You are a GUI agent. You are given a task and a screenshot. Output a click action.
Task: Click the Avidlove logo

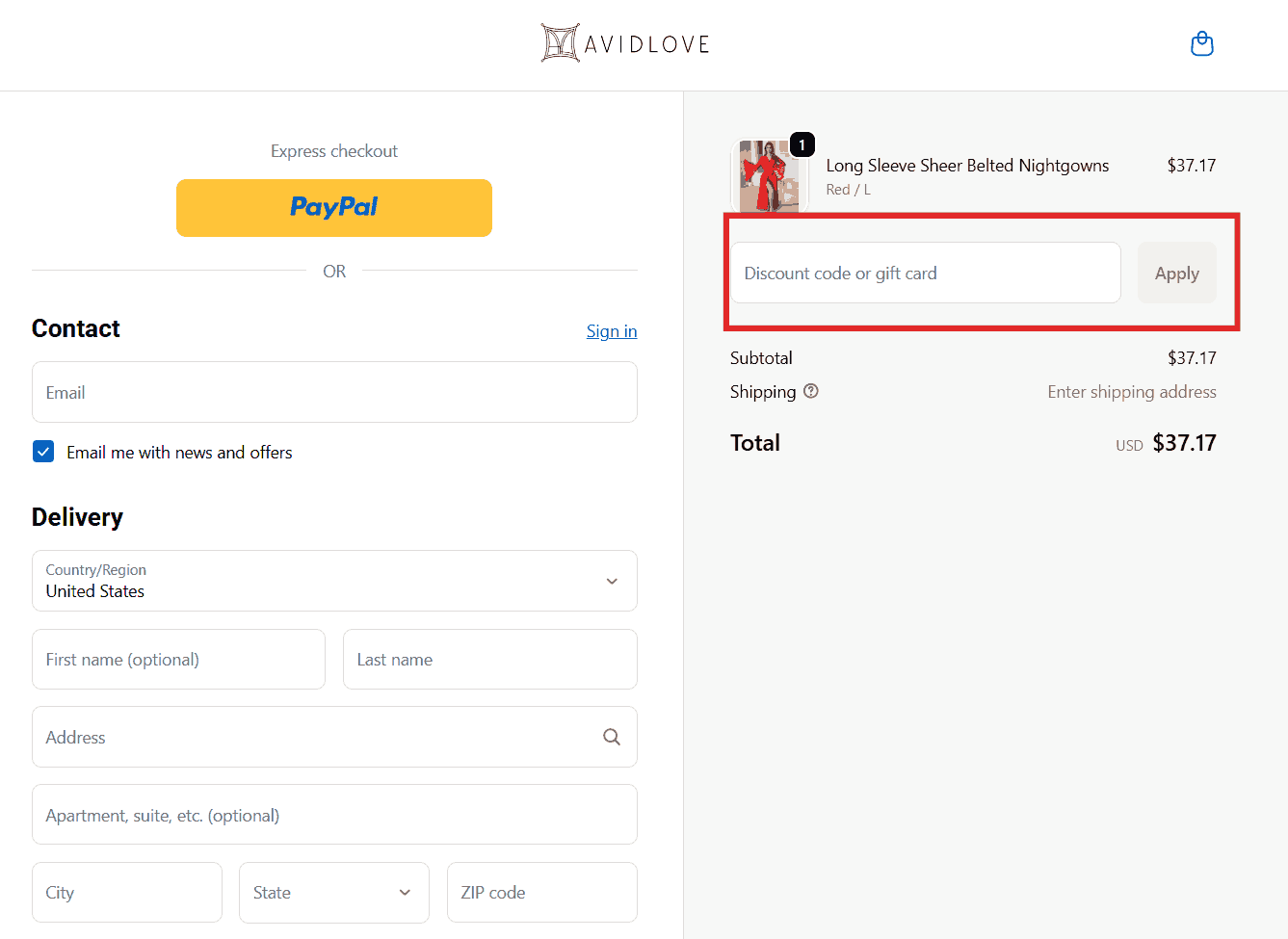[x=625, y=43]
